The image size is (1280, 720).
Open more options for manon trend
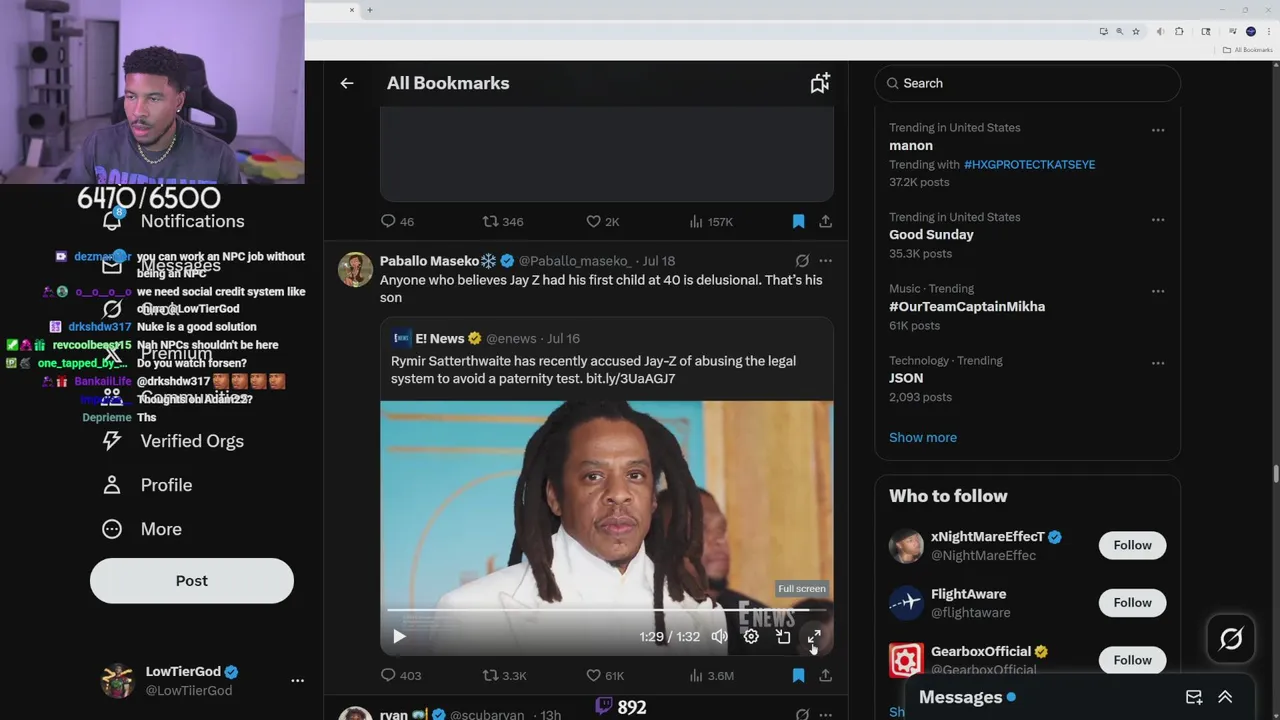(x=1157, y=130)
